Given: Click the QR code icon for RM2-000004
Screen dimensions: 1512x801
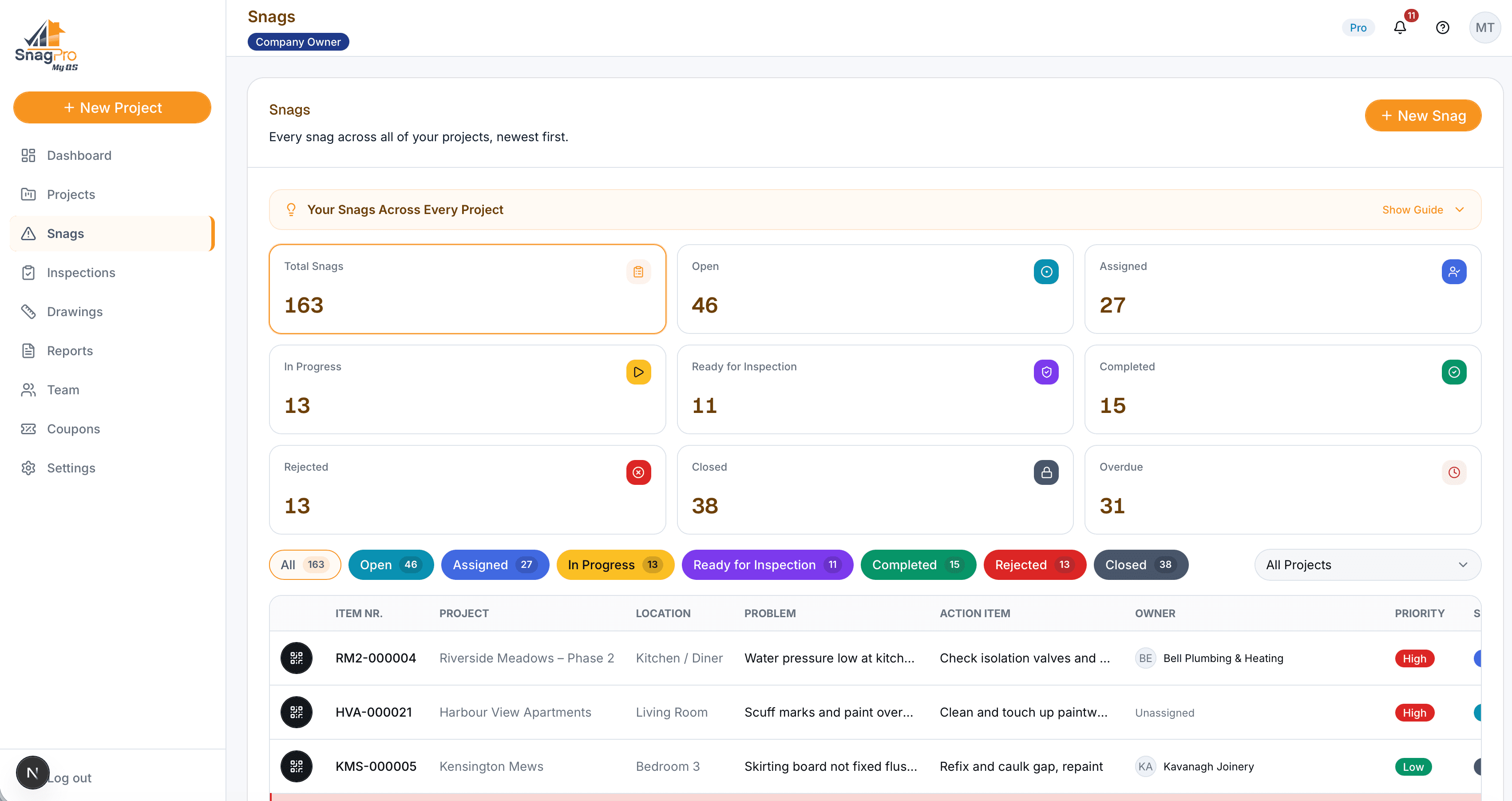Looking at the screenshot, I should (297, 658).
